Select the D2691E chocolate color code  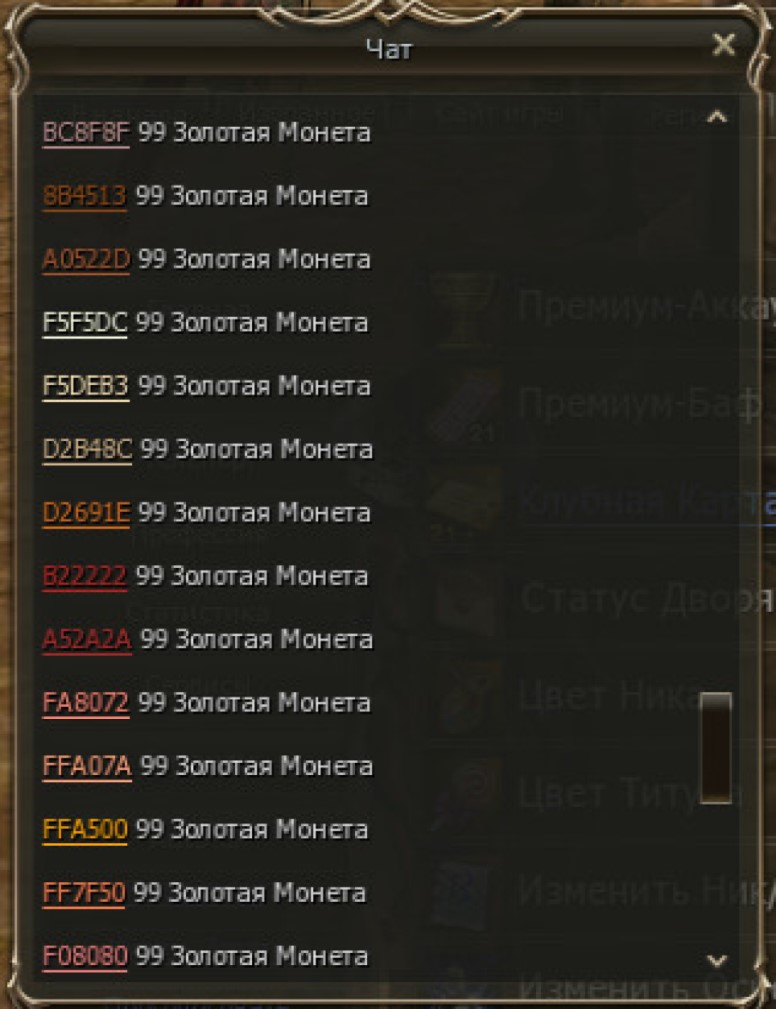pyautogui.click(x=86, y=512)
